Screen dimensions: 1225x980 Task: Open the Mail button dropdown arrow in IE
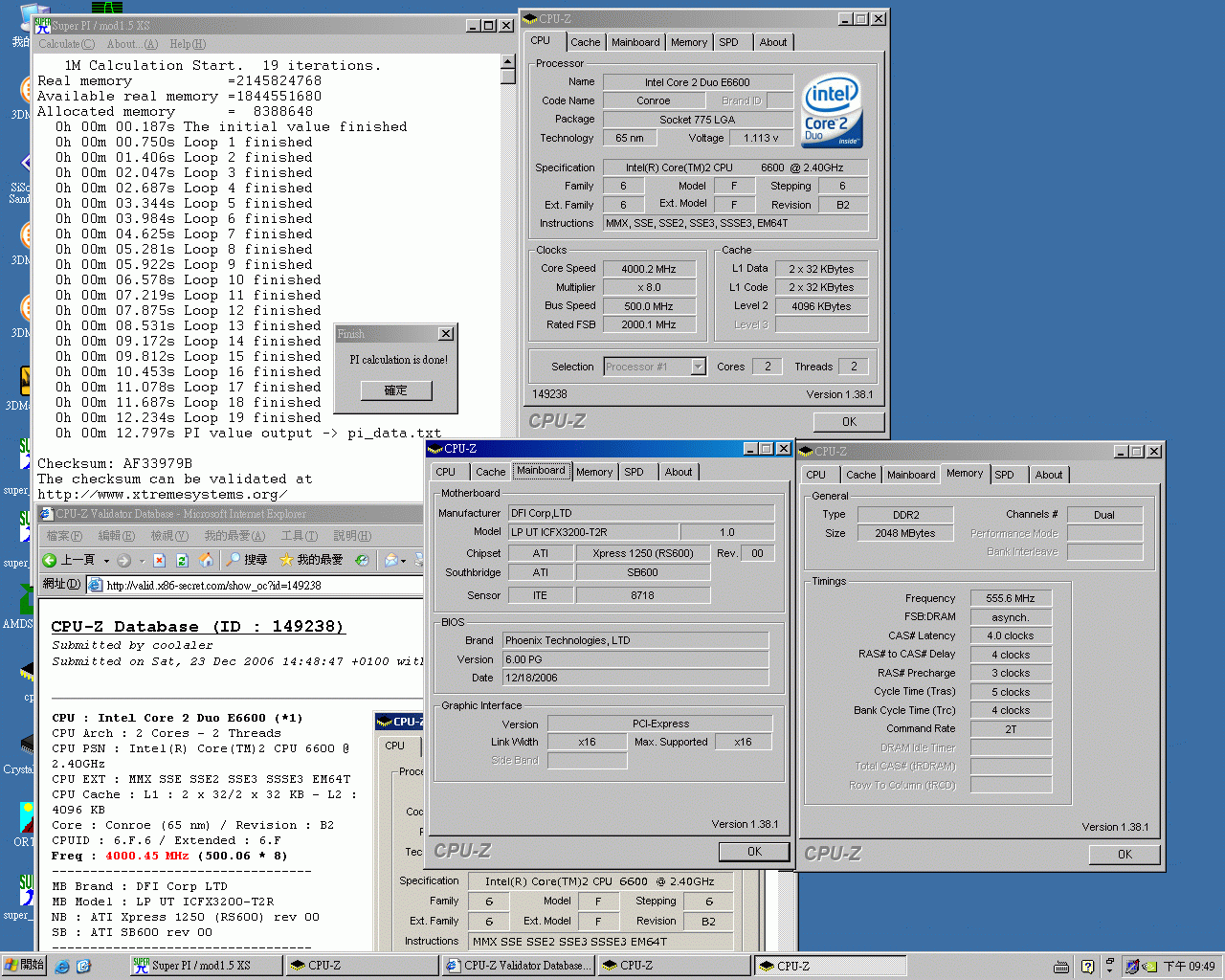pos(404,561)
